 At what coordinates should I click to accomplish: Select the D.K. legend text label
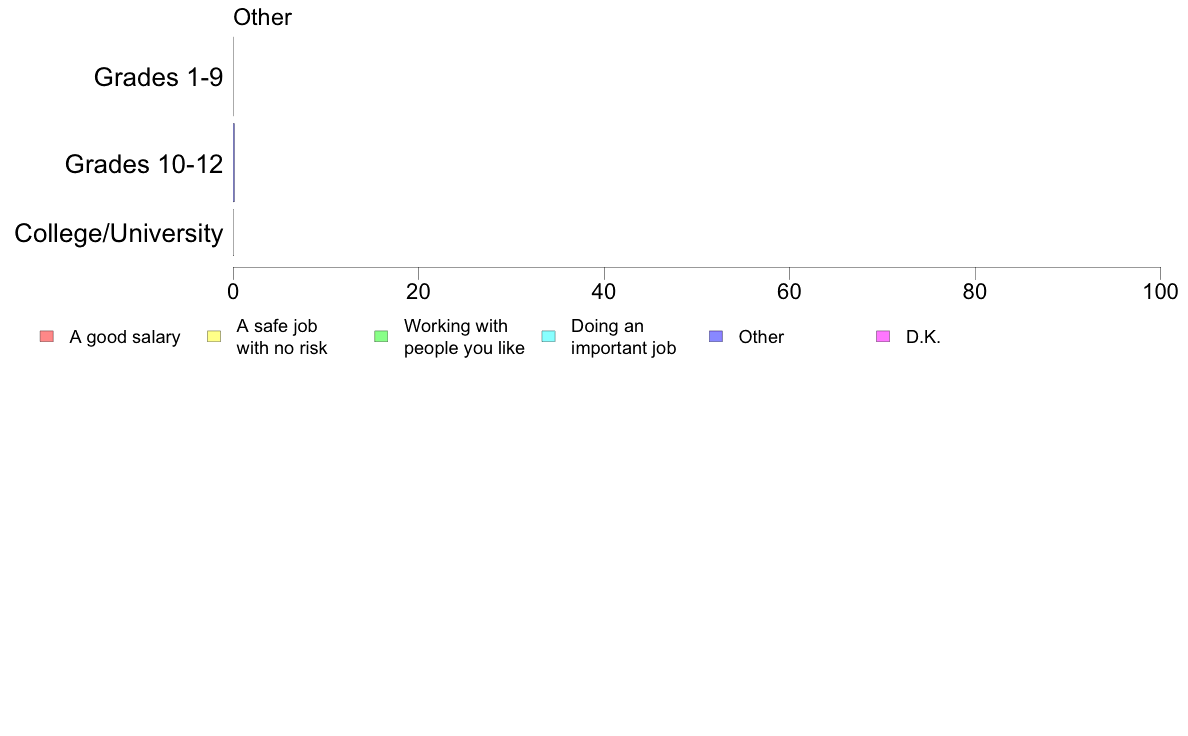(924, 337)
